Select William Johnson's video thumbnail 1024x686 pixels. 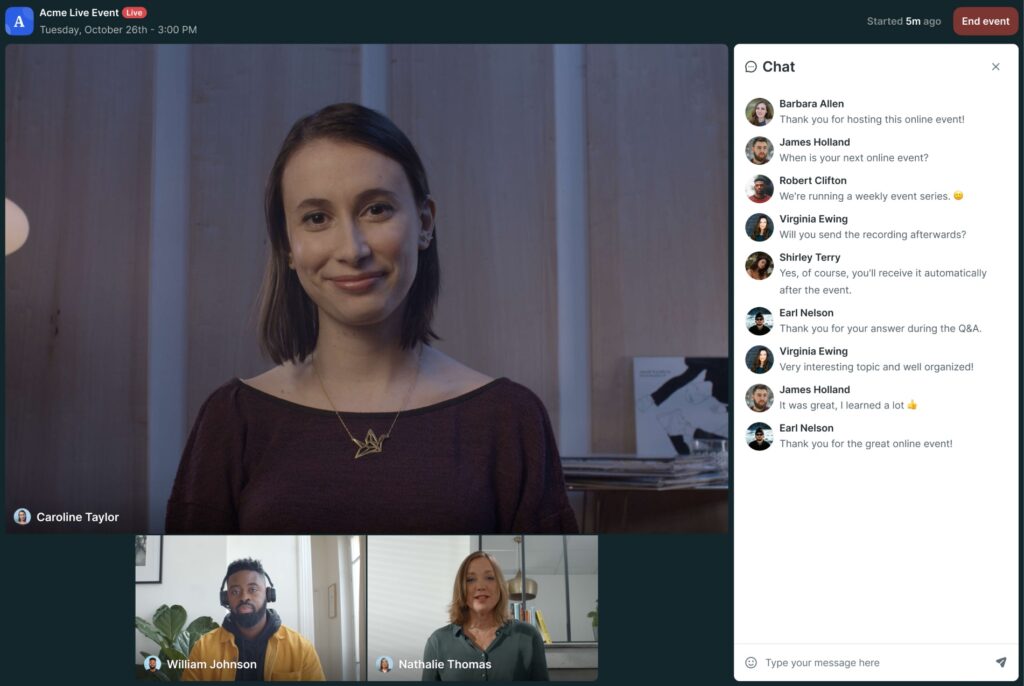click(251, 608)
